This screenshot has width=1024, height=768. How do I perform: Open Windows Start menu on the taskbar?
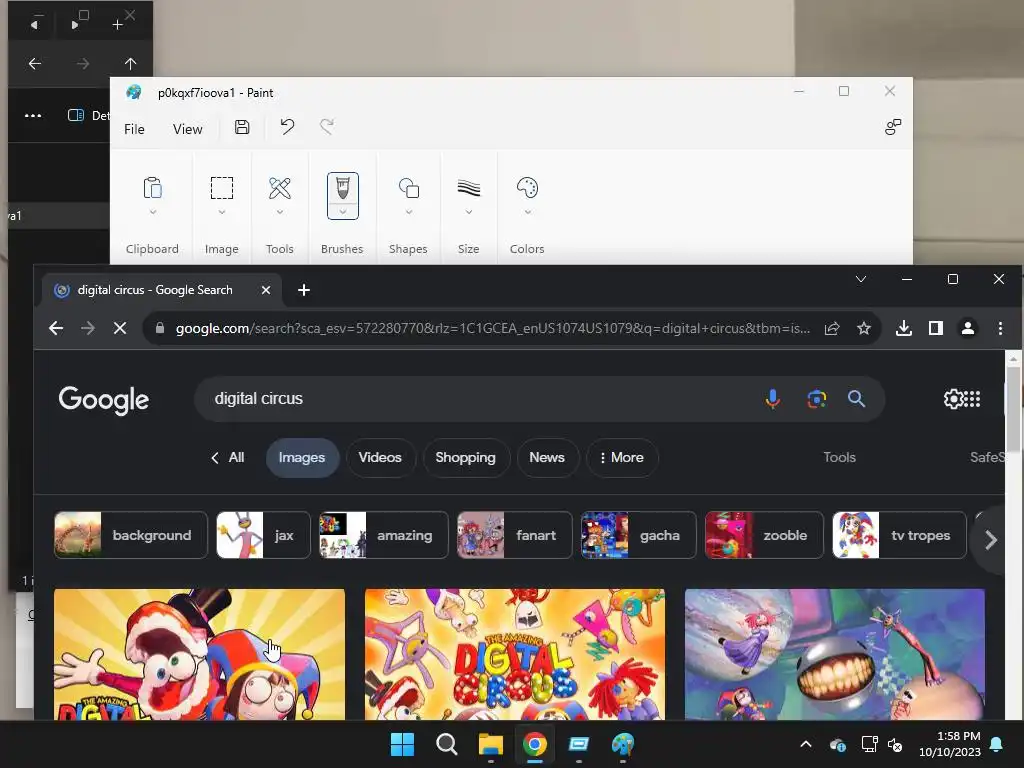402,744
